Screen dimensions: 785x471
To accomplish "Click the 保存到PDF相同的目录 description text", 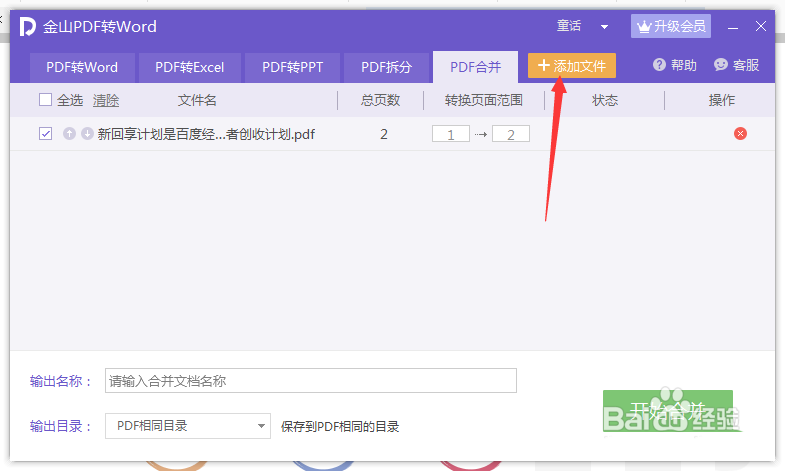I will pos(340,427).
